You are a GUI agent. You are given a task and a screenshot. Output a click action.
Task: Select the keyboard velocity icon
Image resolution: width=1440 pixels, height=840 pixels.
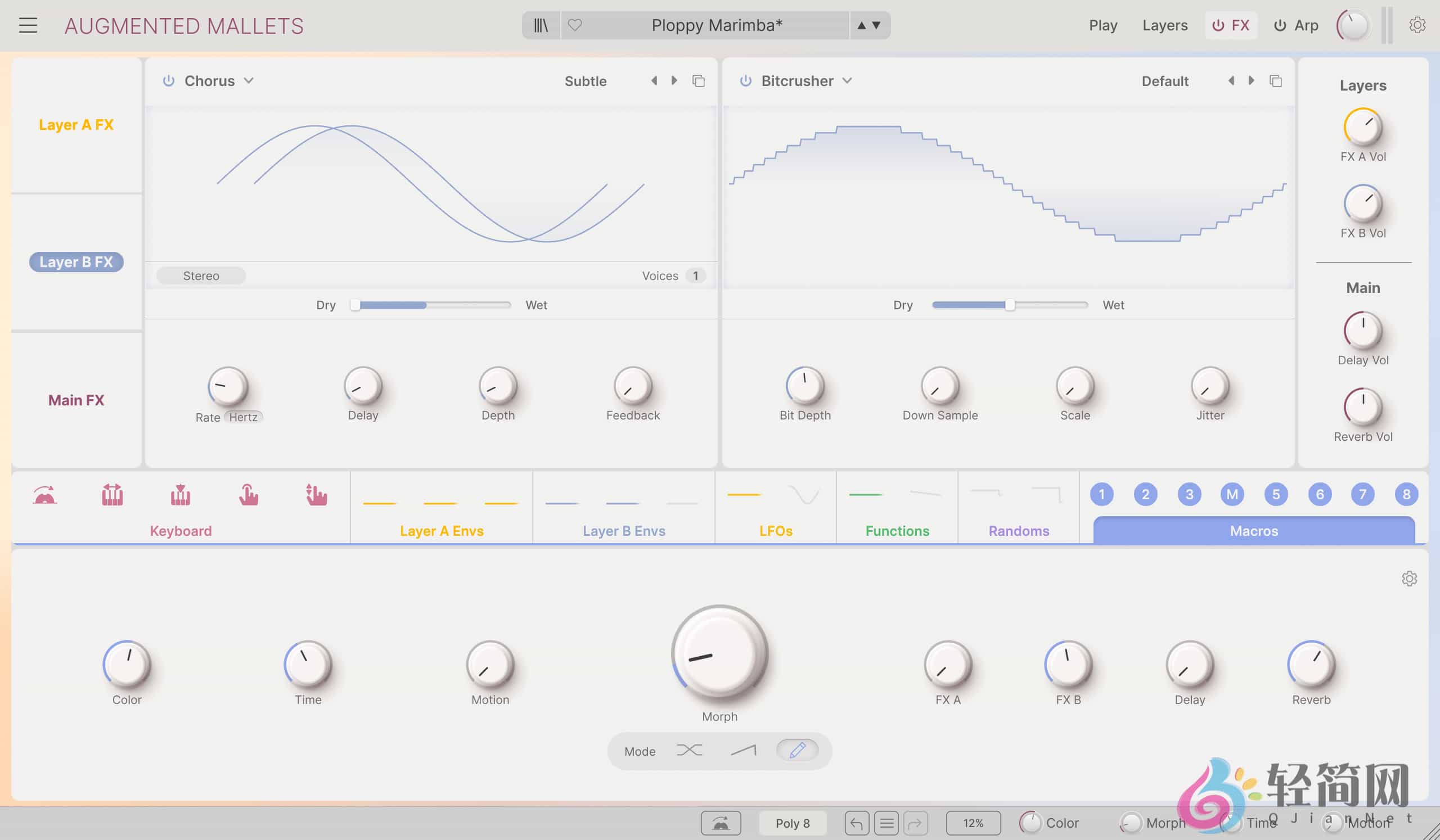pos(181,495)
